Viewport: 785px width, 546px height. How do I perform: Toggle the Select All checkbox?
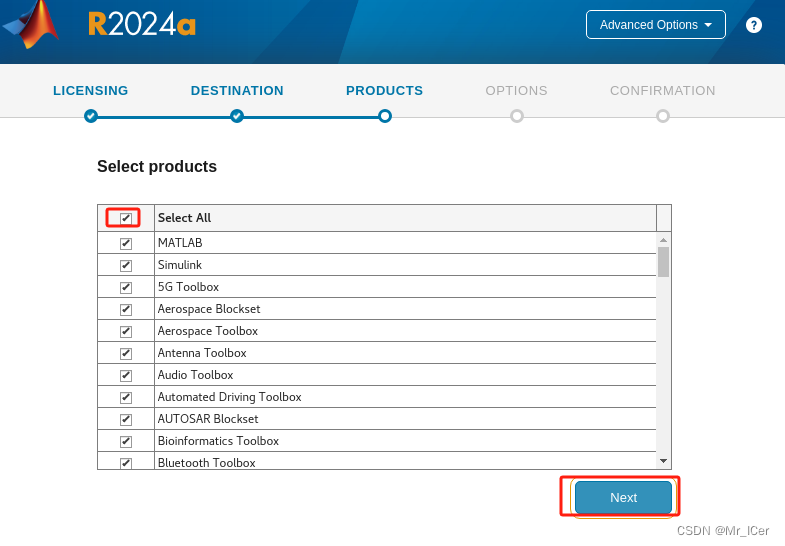point(126,218)
